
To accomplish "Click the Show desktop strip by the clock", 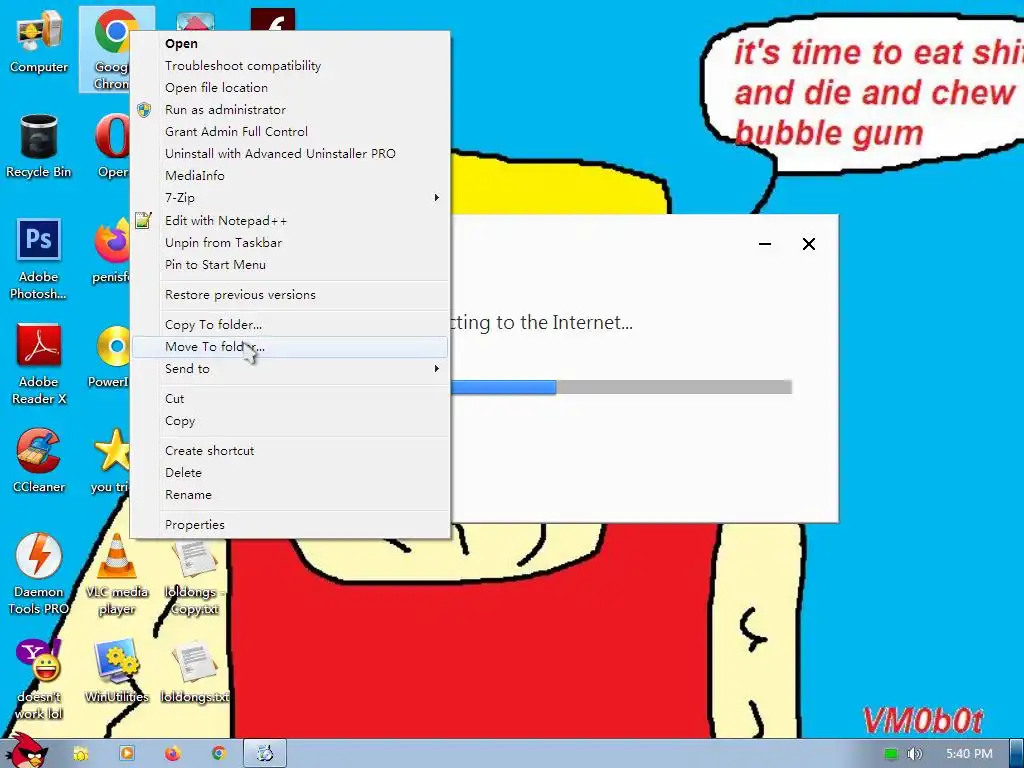I will 1016,754.
